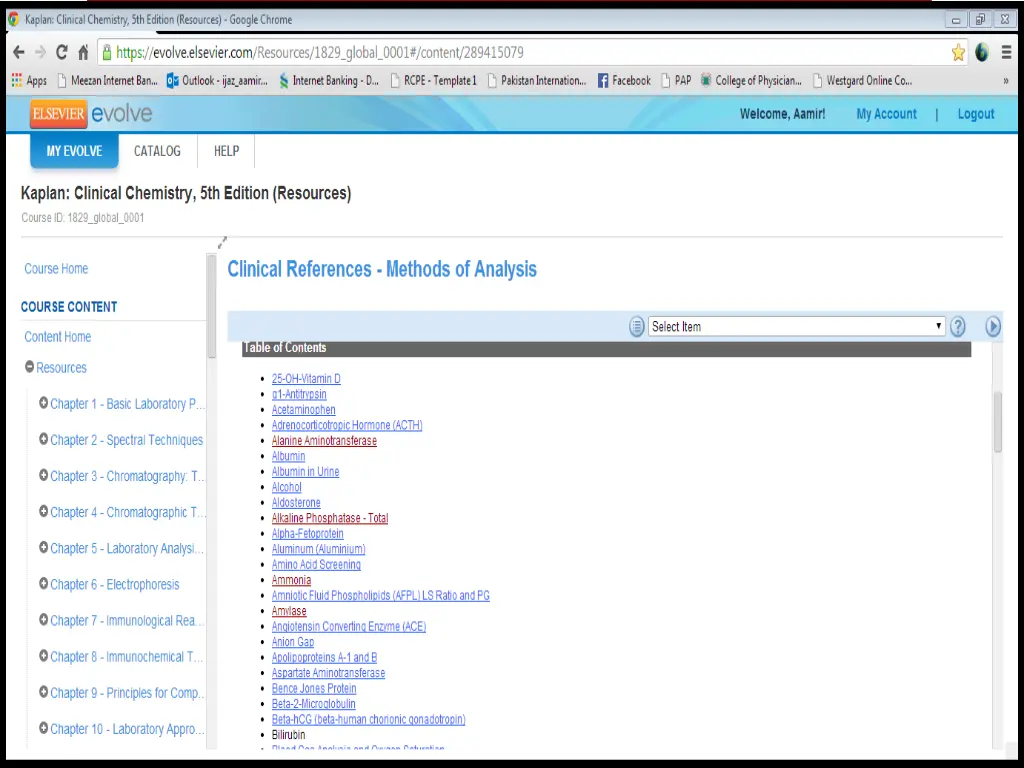The width and height of the screenshot is (1024, 768).
Task: Open the HELP tab
Action: click(227, 151)
